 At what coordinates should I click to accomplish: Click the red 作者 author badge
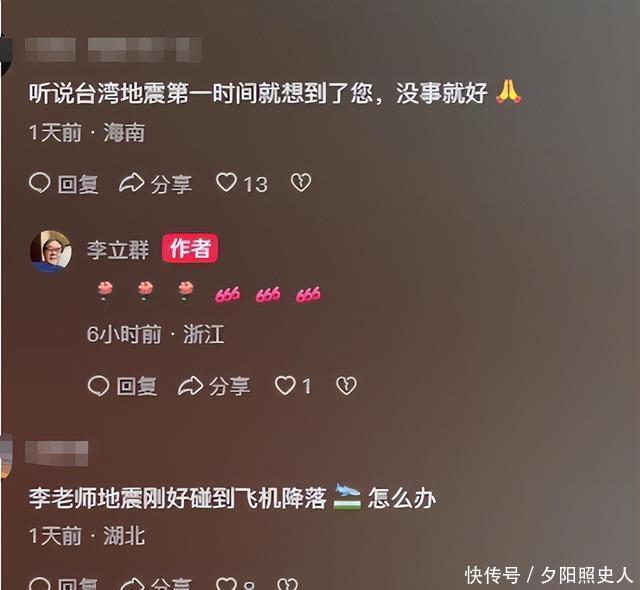[x=190, y=248]
